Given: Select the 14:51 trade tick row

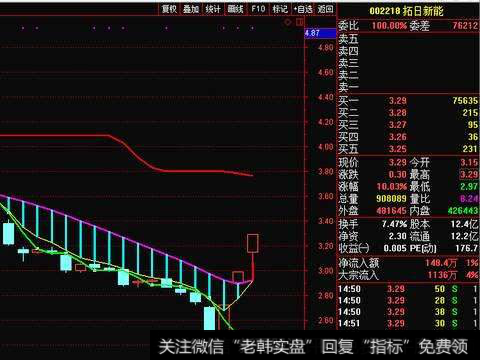Looking at the screenshot, I should click(x=408, y=323).
